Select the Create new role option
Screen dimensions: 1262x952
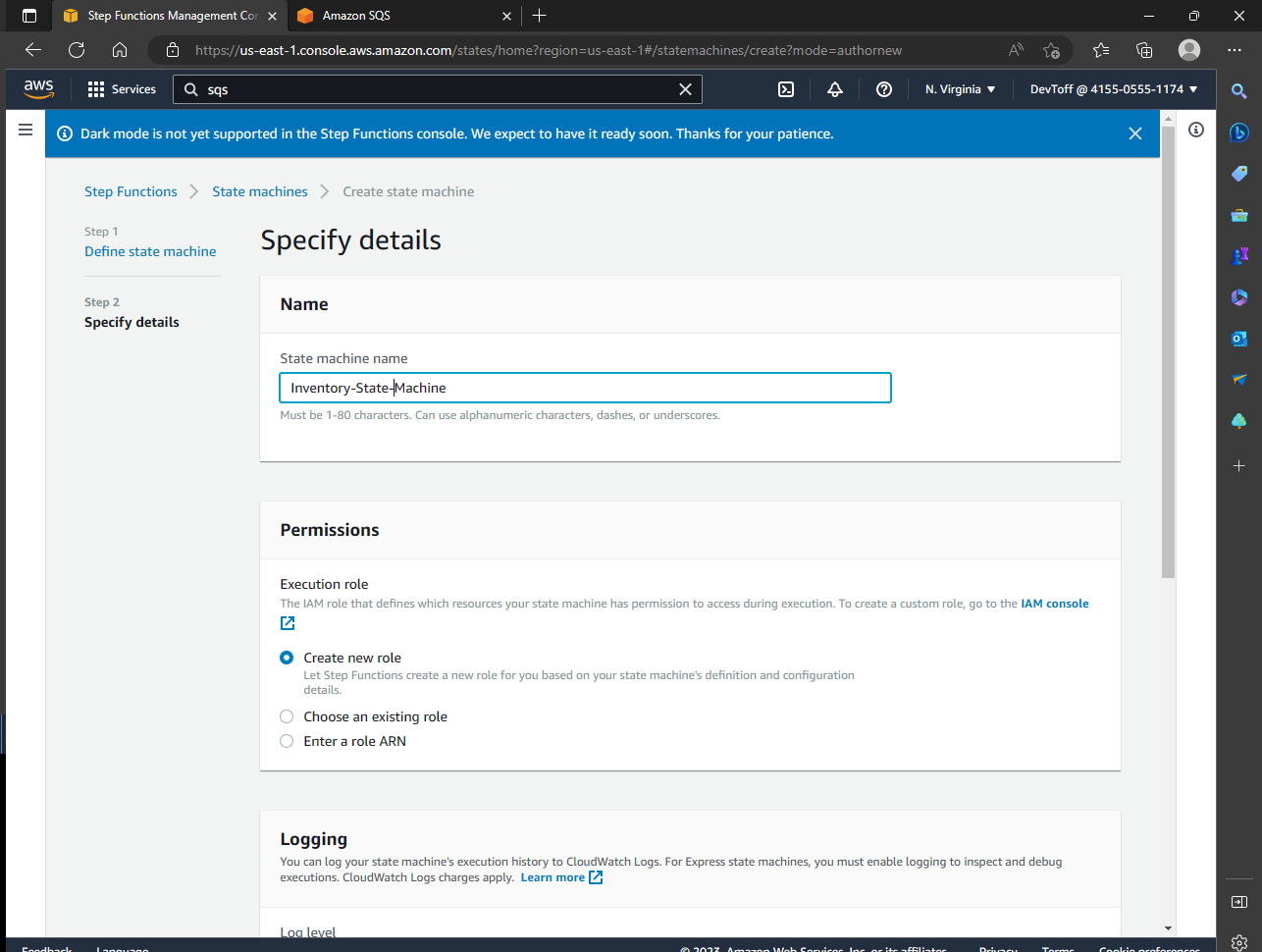pos(286,658)
